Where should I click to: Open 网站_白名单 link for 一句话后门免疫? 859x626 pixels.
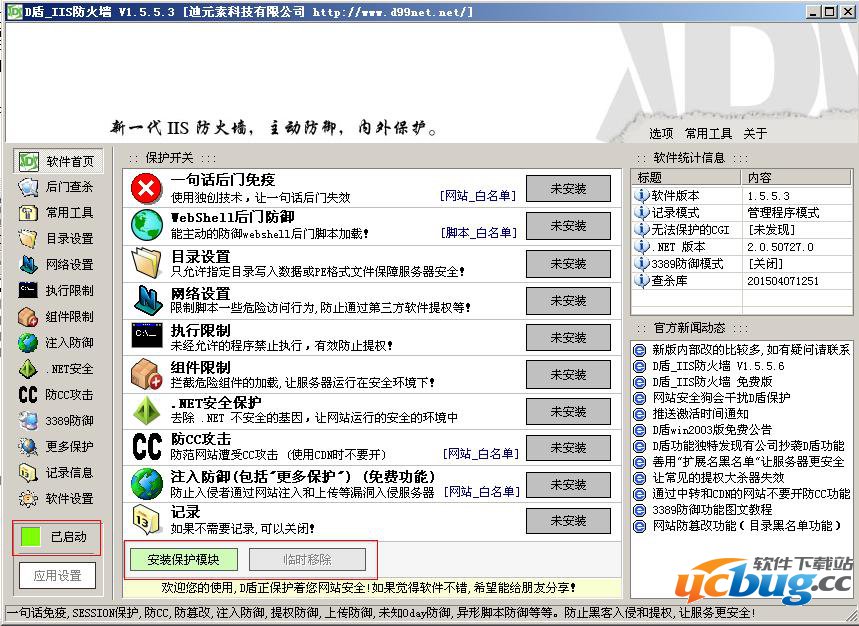coord(478,196)
